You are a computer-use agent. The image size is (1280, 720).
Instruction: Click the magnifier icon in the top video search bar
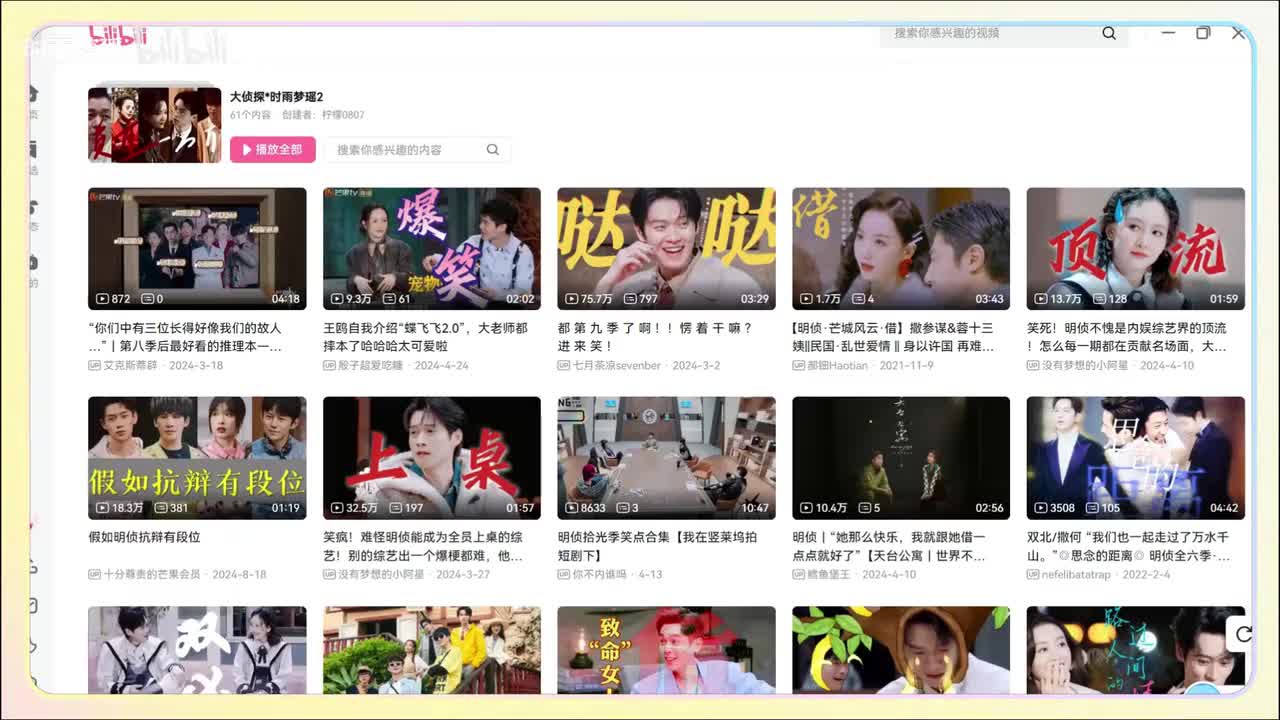pyautogui.click(x=1109, y=33)
